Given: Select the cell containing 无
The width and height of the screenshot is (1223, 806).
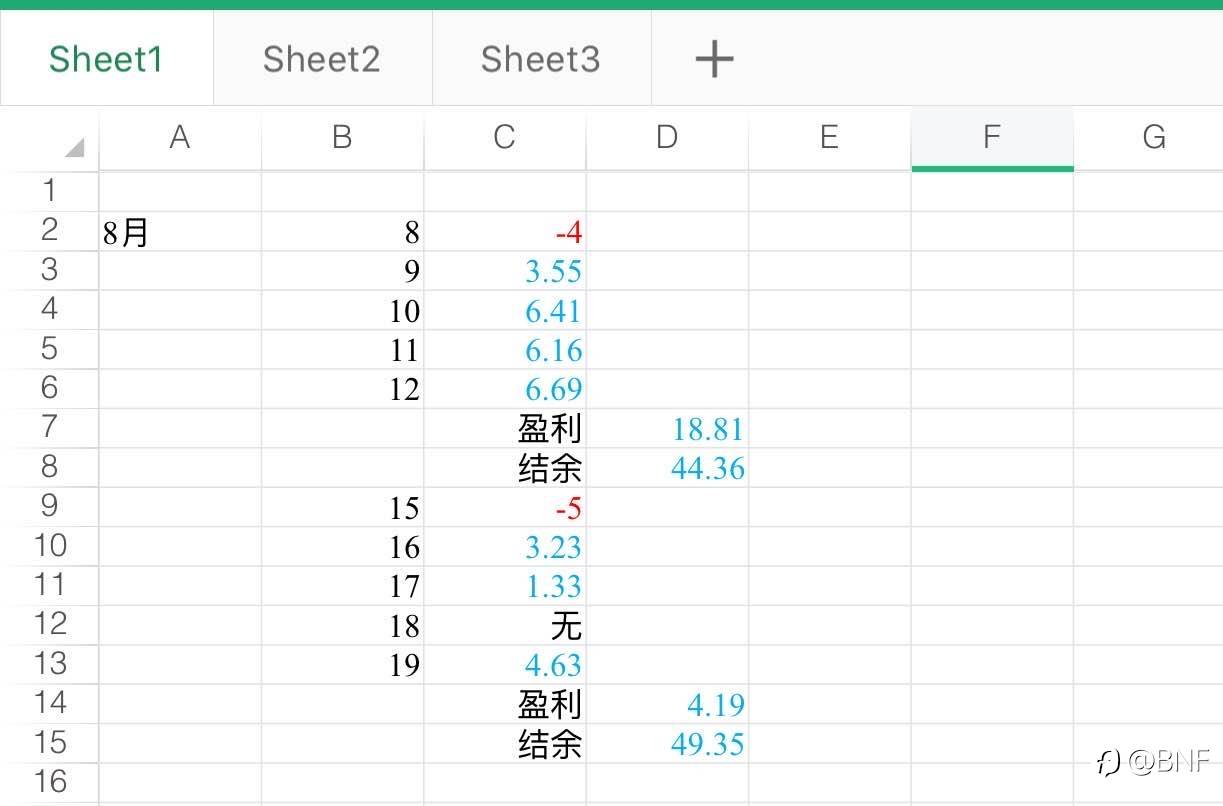Looking at the screenshot, I should 505,626.
